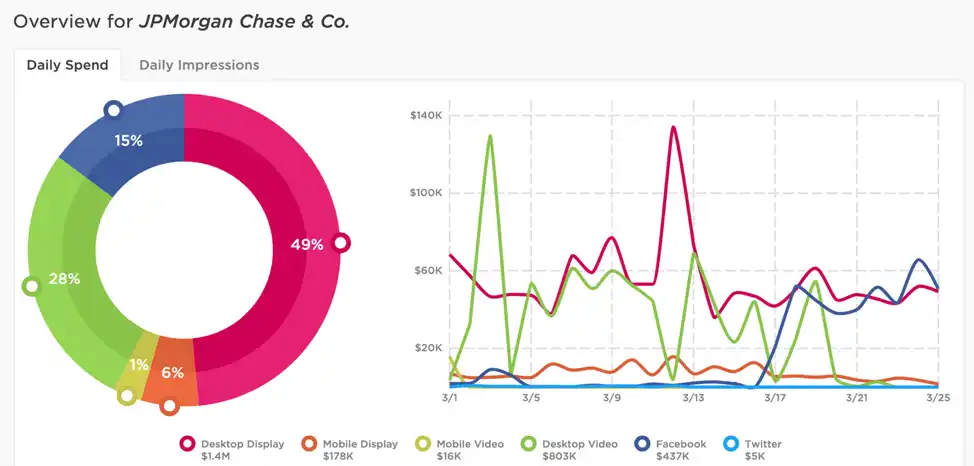The height and width of the screenshot is (466, 974).
Task: Click the Desktop Display $1.4M legend label
Action: point(242,450)
